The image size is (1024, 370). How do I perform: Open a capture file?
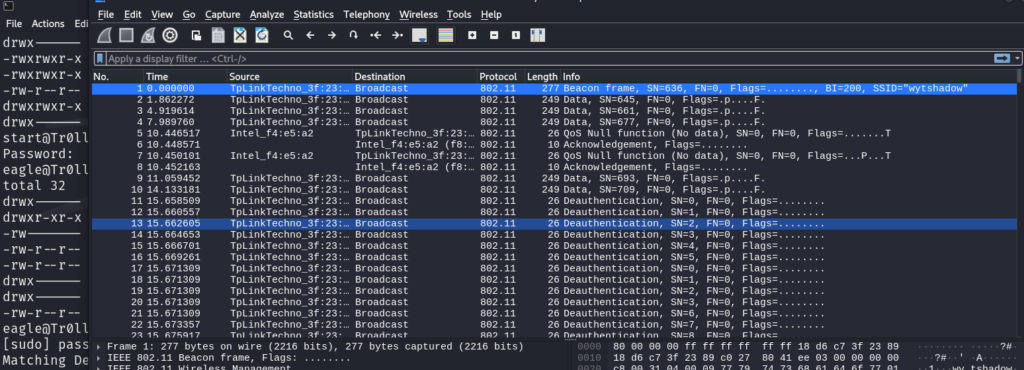point(196,35)
